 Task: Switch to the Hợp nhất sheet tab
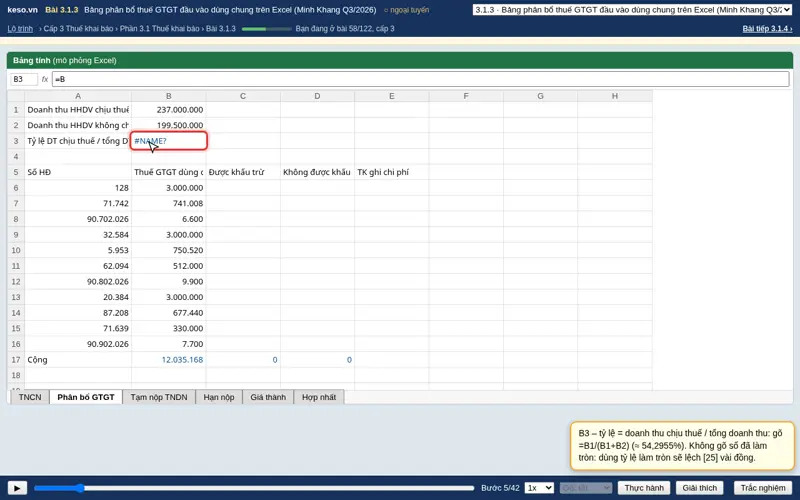coord(319,397)
